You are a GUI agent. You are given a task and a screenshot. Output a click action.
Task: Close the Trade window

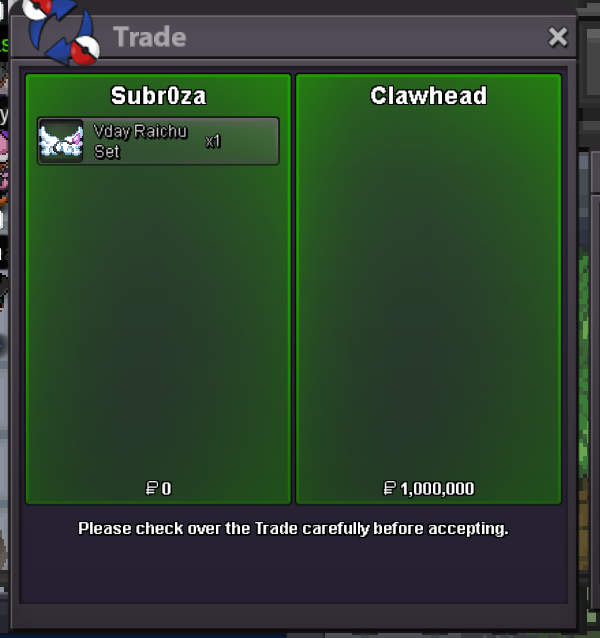[558, 37]
